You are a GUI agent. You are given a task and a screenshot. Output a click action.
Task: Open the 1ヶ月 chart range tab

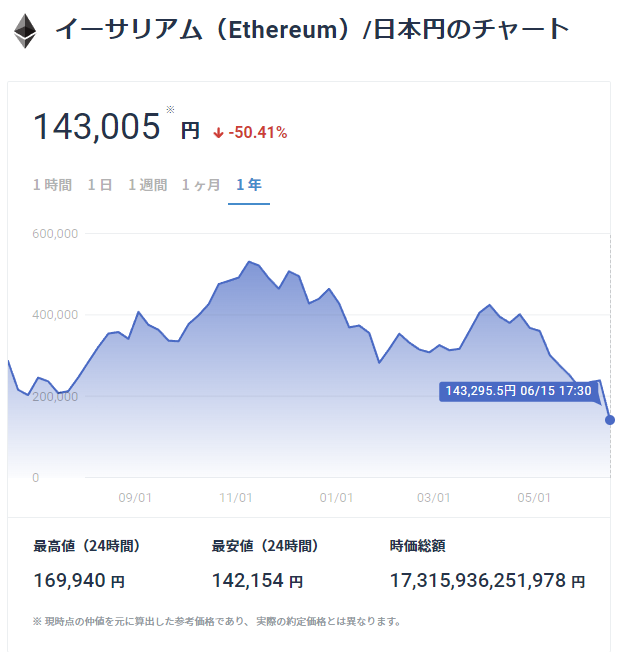click(201, 185)
